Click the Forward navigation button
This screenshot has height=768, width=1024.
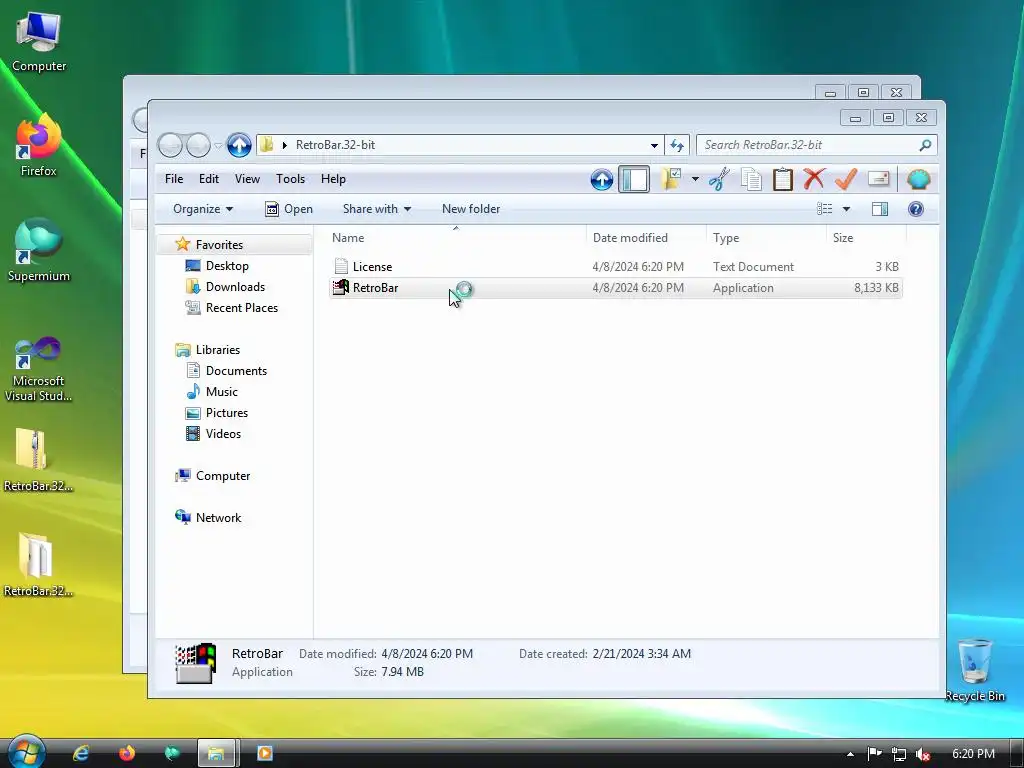(198, 145)
